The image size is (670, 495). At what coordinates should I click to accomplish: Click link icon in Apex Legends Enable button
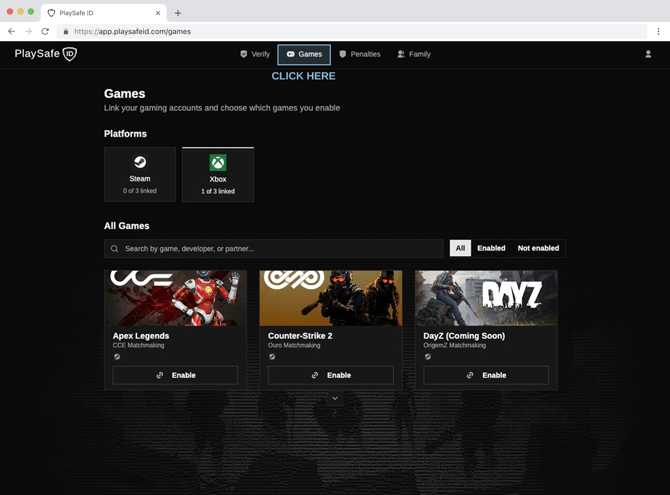pyautogui.click(x=159, y=375)
